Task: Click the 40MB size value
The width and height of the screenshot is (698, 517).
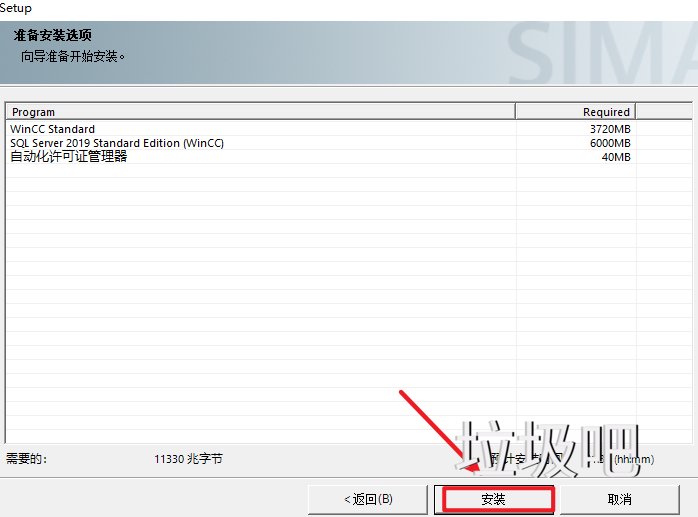Action: tap(616, 157)
